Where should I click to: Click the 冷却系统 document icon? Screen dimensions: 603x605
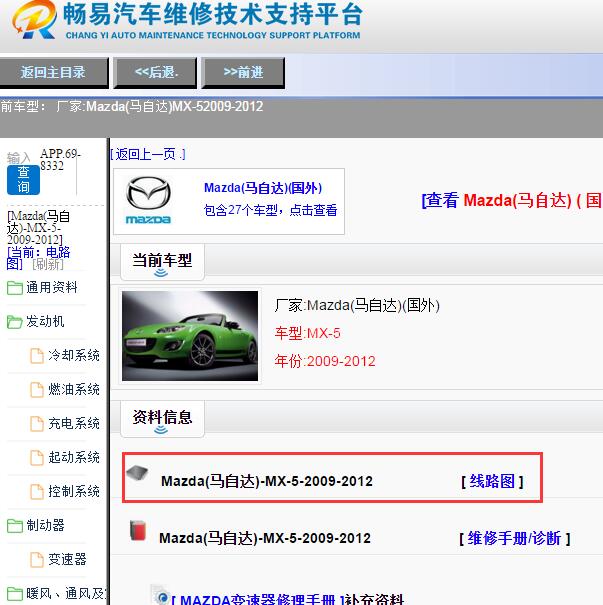coord(37,355)
